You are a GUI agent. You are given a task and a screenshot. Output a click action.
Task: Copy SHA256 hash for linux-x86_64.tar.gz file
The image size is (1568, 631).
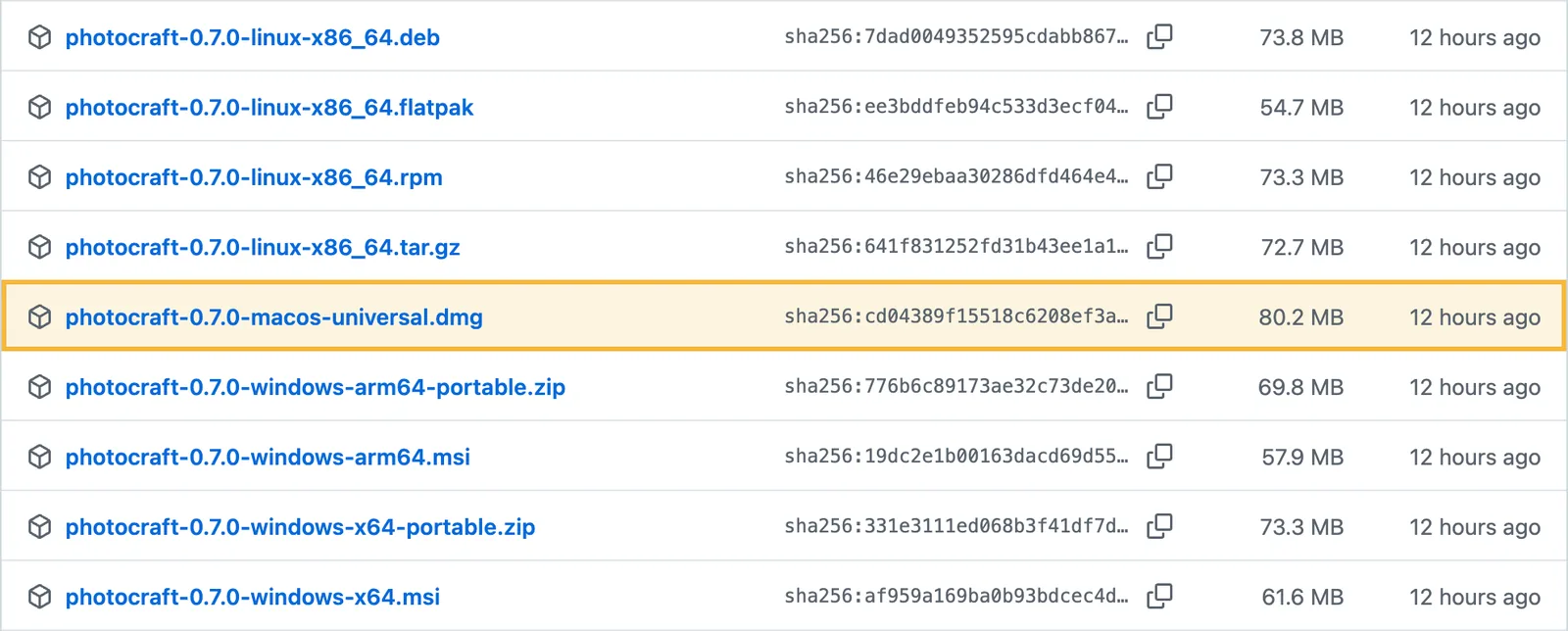tap(1159, 247)
